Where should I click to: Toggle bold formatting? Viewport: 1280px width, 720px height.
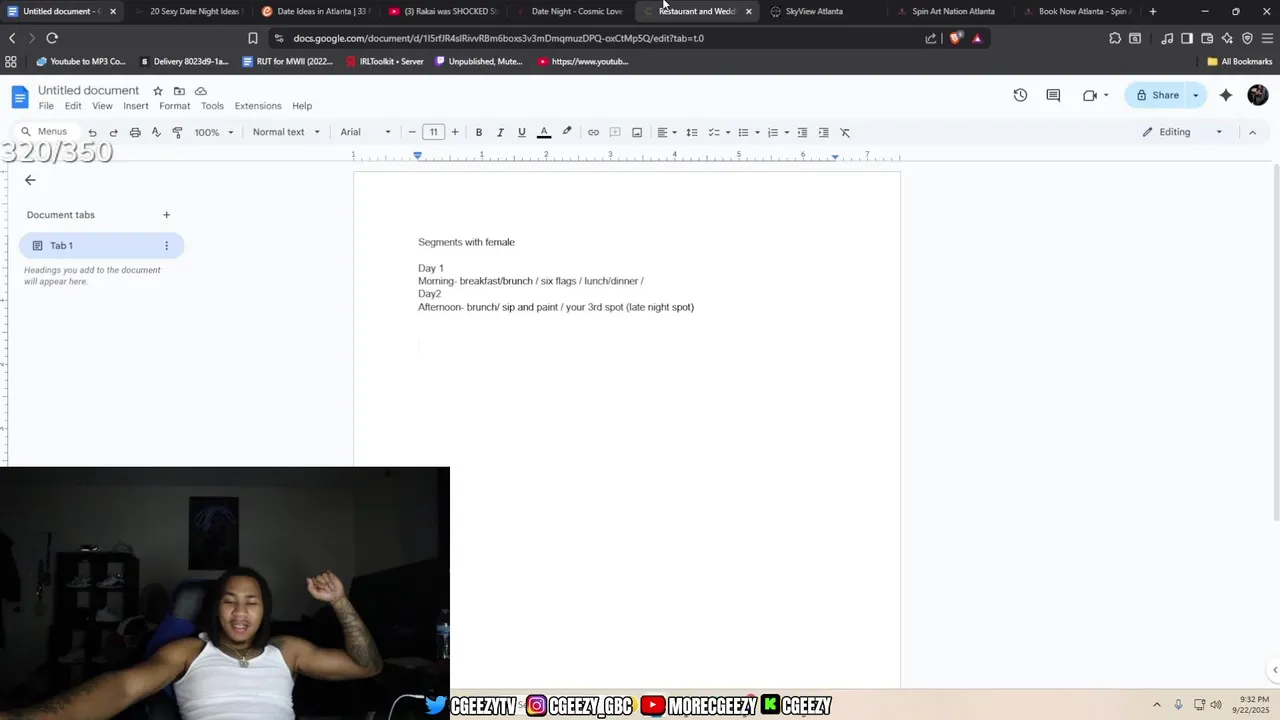(479, 132)
